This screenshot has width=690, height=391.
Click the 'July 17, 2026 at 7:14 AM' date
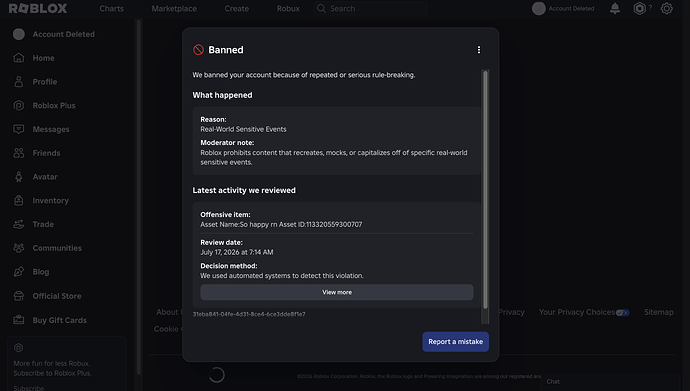point(237,252)
